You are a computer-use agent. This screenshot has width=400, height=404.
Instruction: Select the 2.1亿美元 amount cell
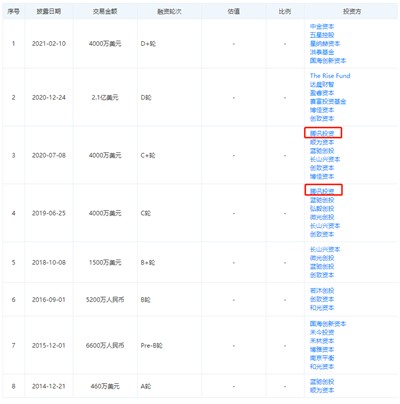105,98
